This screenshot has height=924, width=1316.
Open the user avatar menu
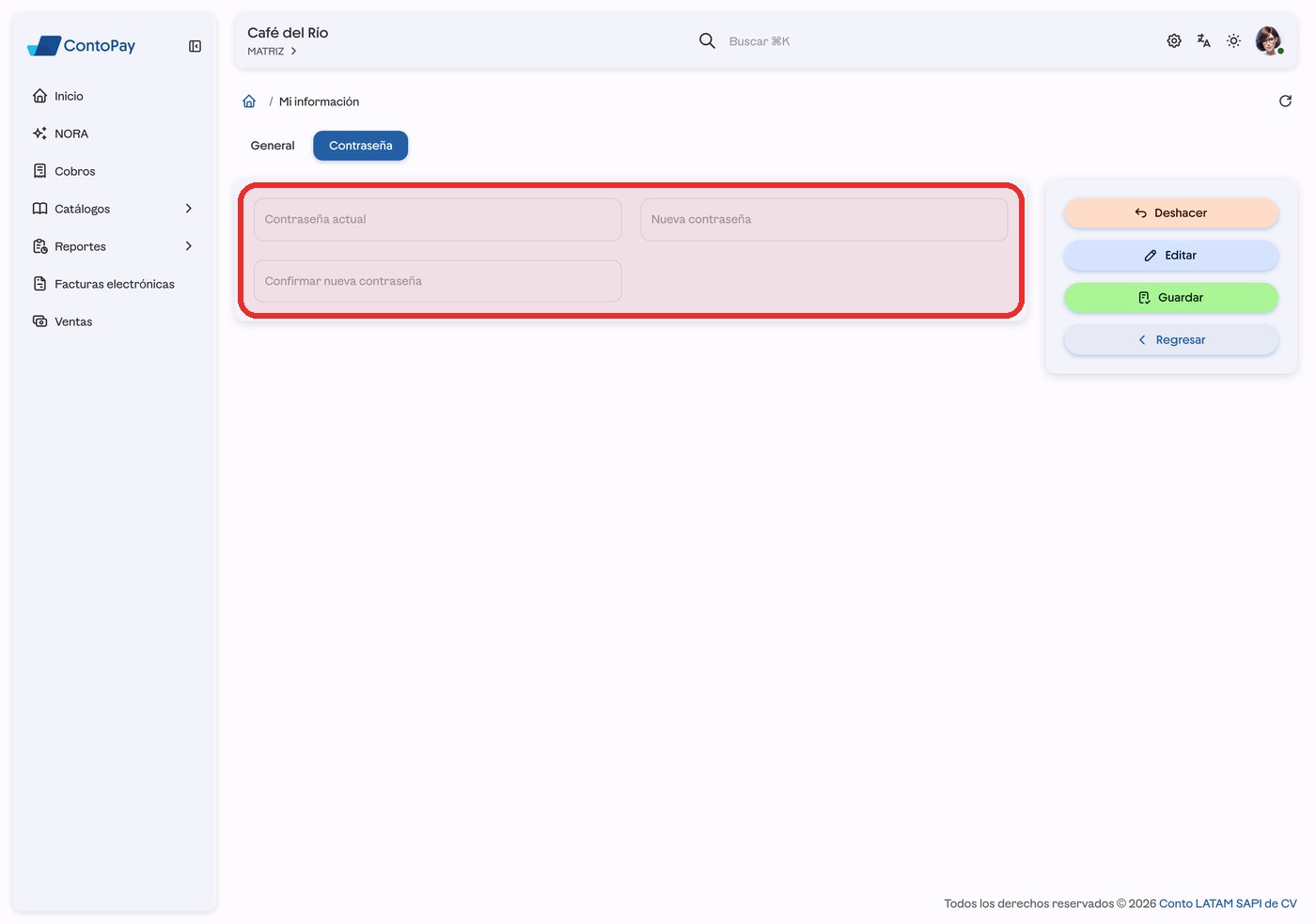pos(1269,40)
